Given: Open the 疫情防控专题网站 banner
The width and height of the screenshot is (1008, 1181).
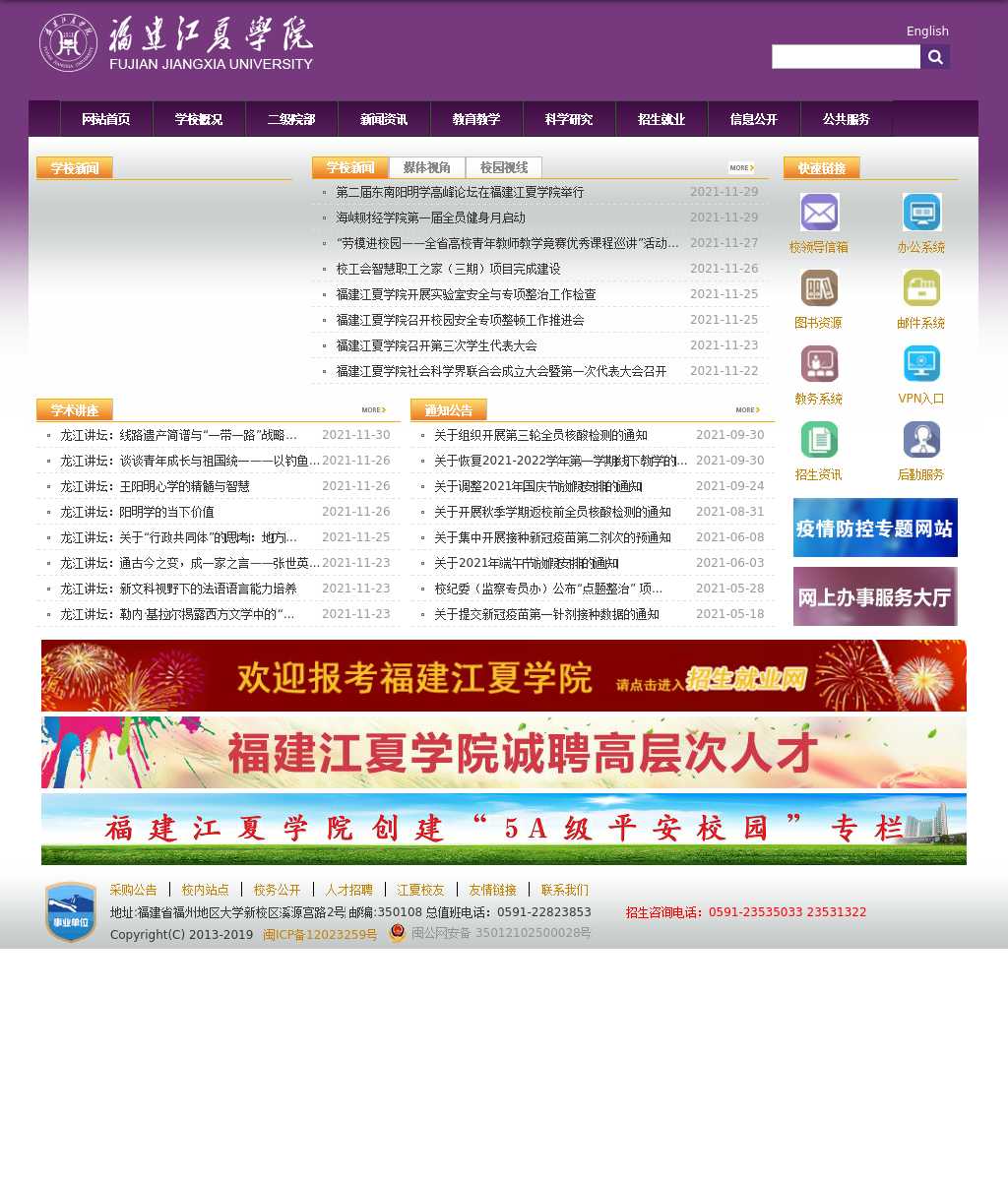Looking at the screenshot, I should pyautogui.click(x=875, y=528).
